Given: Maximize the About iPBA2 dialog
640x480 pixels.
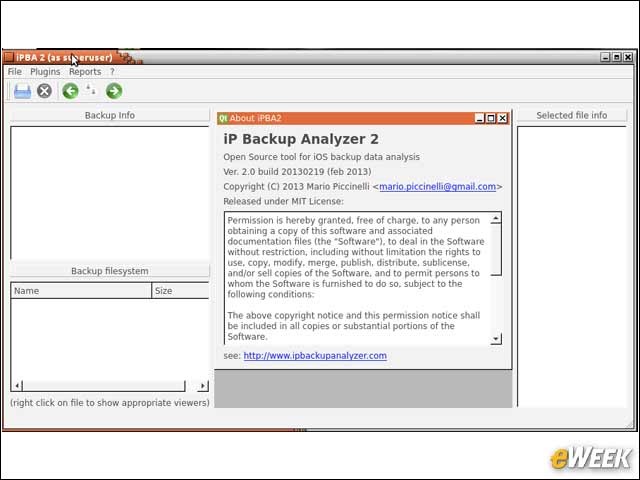Looking at the screenshot, I should coord(491,118).
